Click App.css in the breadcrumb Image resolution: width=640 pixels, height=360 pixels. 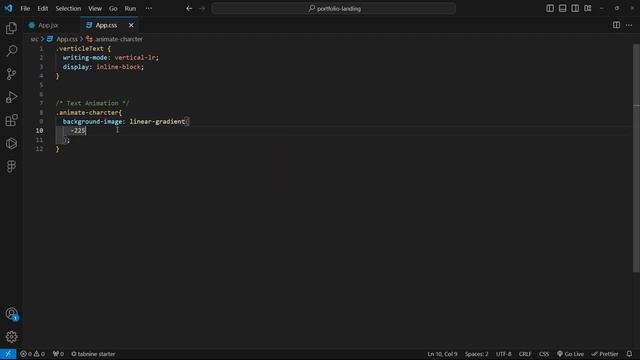tap(67, 39)
